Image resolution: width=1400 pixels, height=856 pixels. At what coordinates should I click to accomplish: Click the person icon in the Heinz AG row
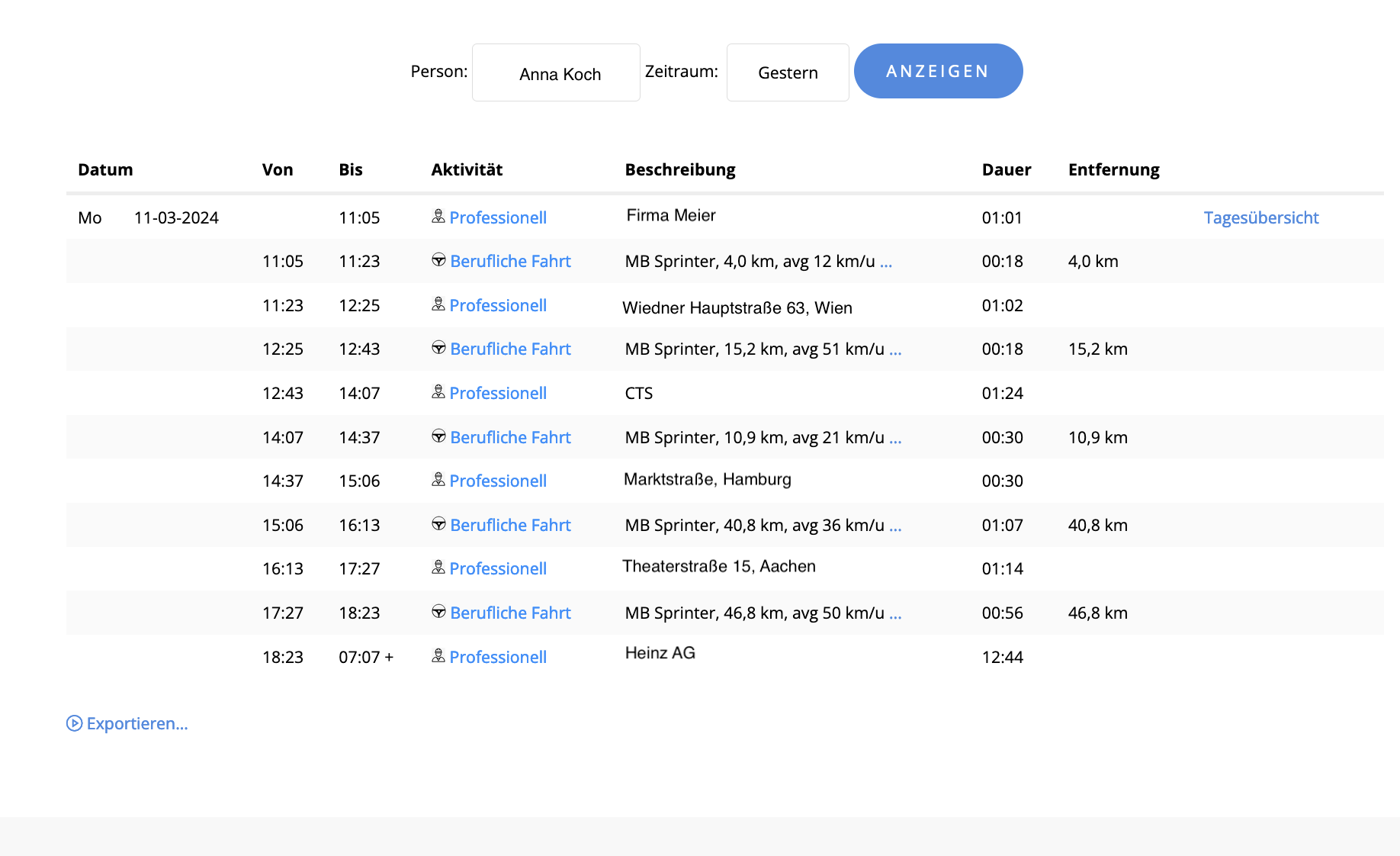pos(438,656)
